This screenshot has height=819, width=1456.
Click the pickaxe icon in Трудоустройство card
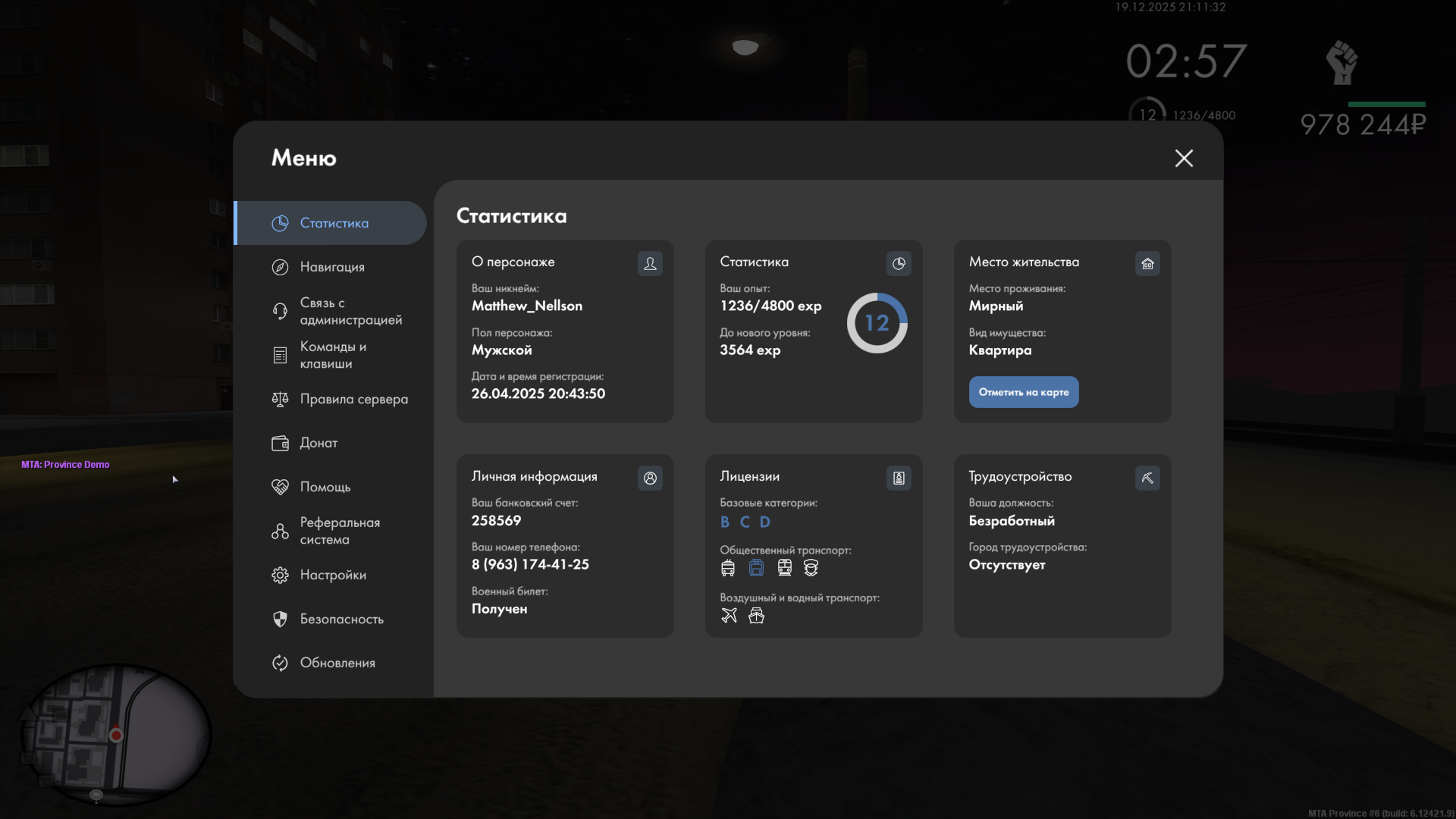pos(1147,478)
